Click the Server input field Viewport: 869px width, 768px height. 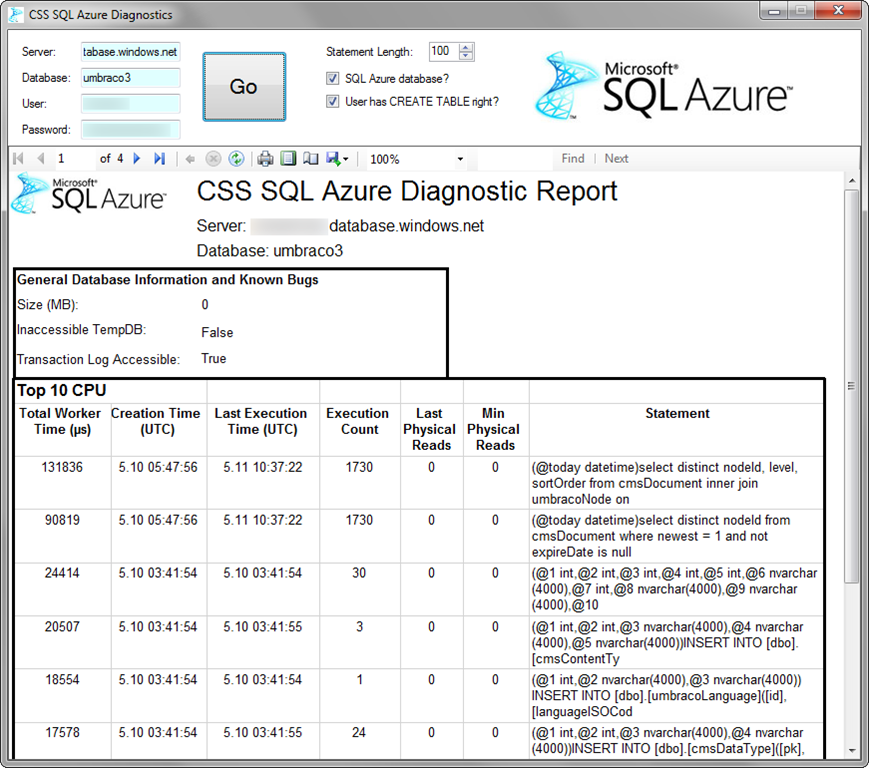coord(130,52)
